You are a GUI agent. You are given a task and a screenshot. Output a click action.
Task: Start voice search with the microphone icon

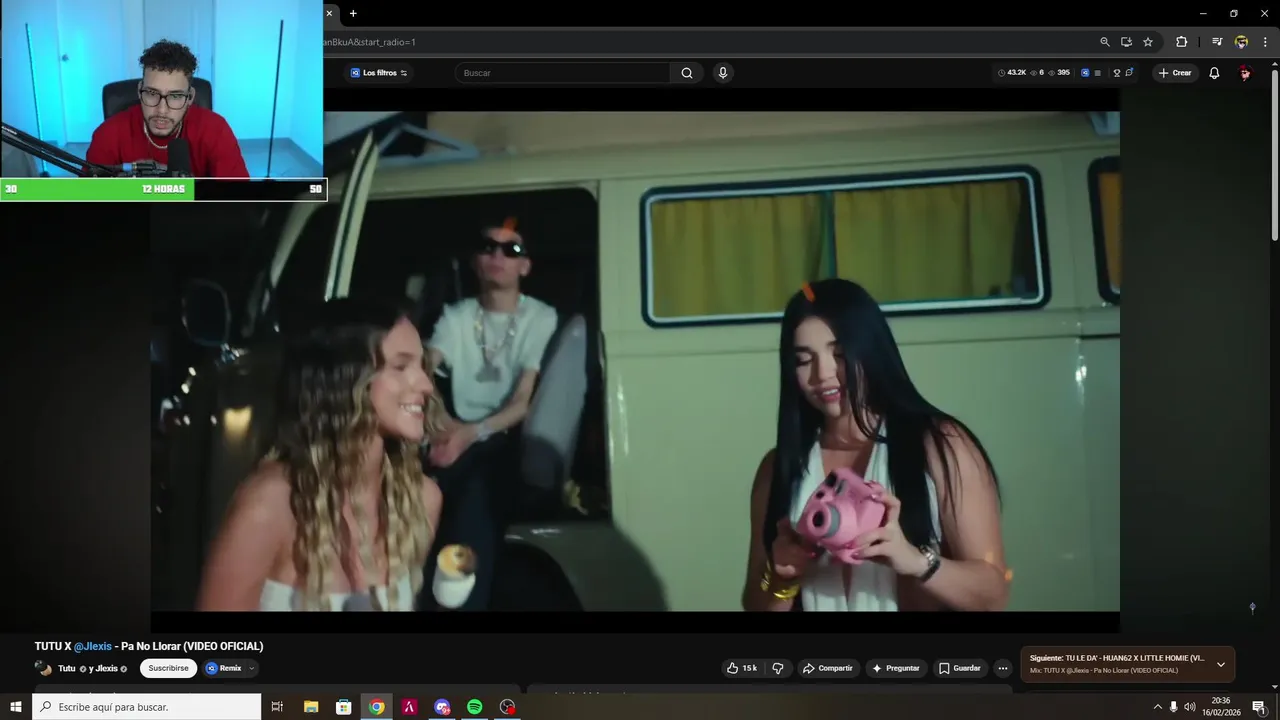tap(723, 73)
